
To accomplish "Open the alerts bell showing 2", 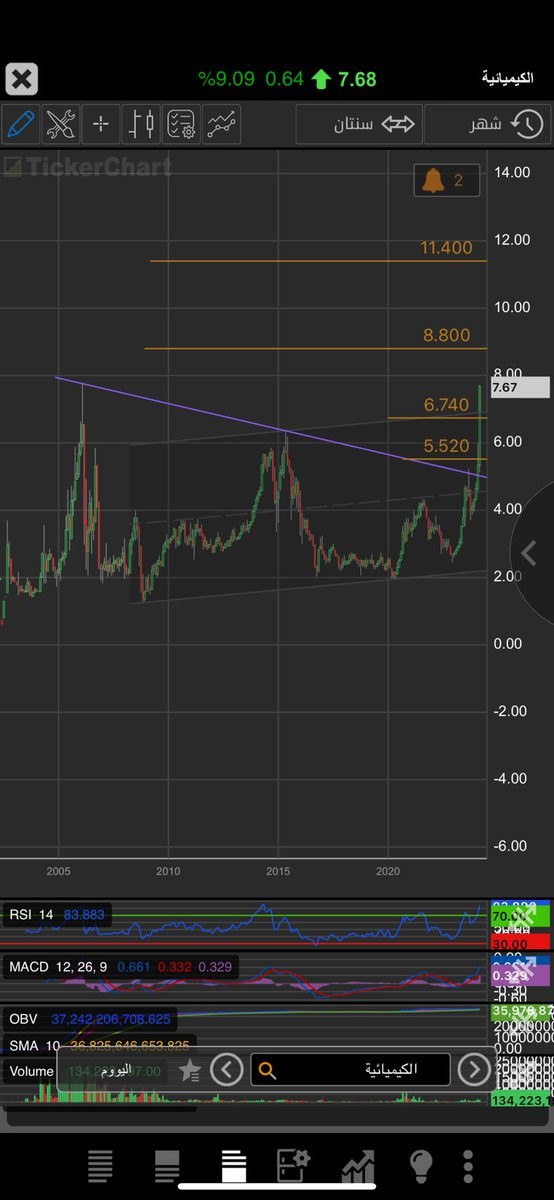I will [x=447, y=180].
